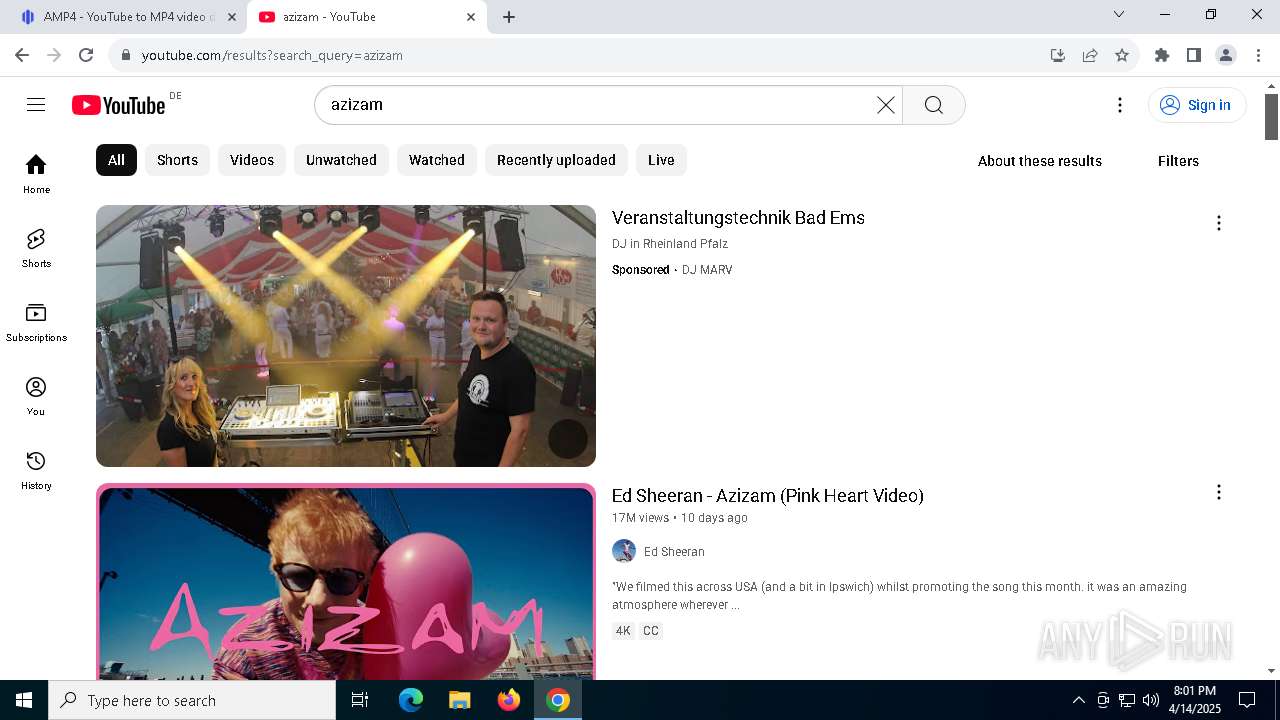This screenshot has width=1280, height=720.
Task: Toggle the browser side panel
Action: [1194, 55]
